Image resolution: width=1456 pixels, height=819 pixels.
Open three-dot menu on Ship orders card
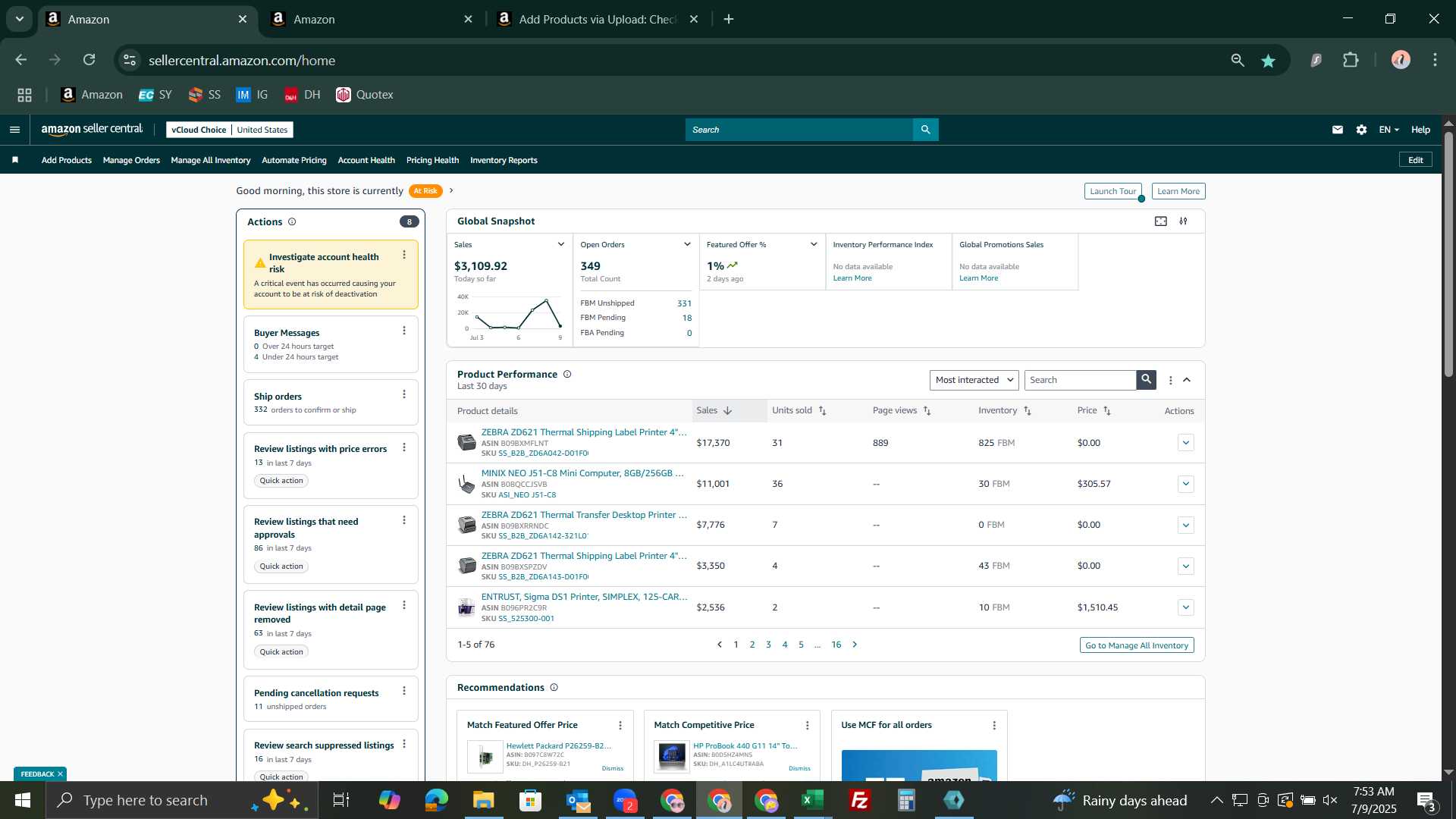click(x=404, y=394)
